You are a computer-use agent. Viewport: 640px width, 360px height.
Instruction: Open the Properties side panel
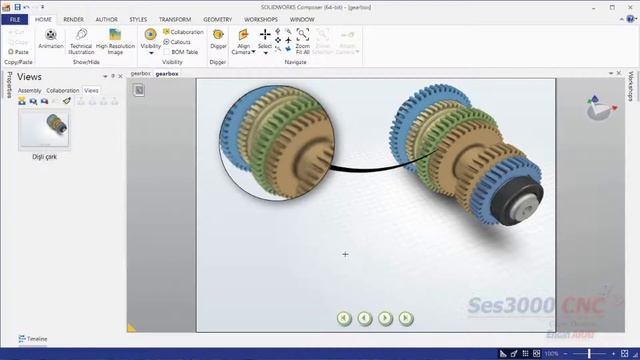9,84
